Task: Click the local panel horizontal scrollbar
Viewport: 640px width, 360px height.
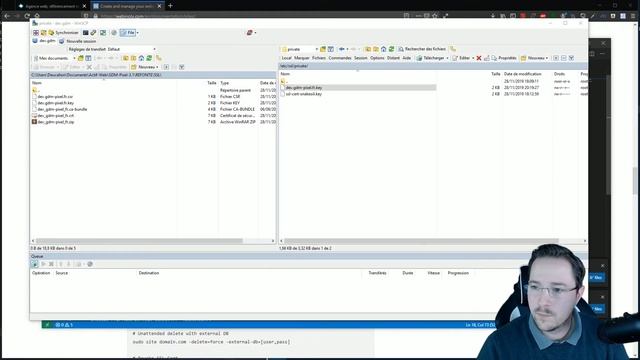Action: [x=139, y=241]
